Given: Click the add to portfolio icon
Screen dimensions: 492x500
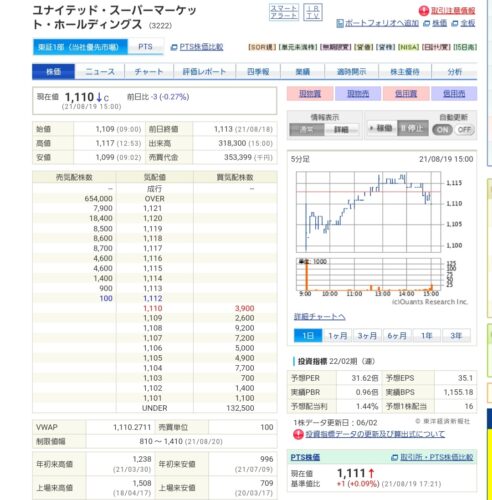Looking at the screenshot, I should point(340,23).
